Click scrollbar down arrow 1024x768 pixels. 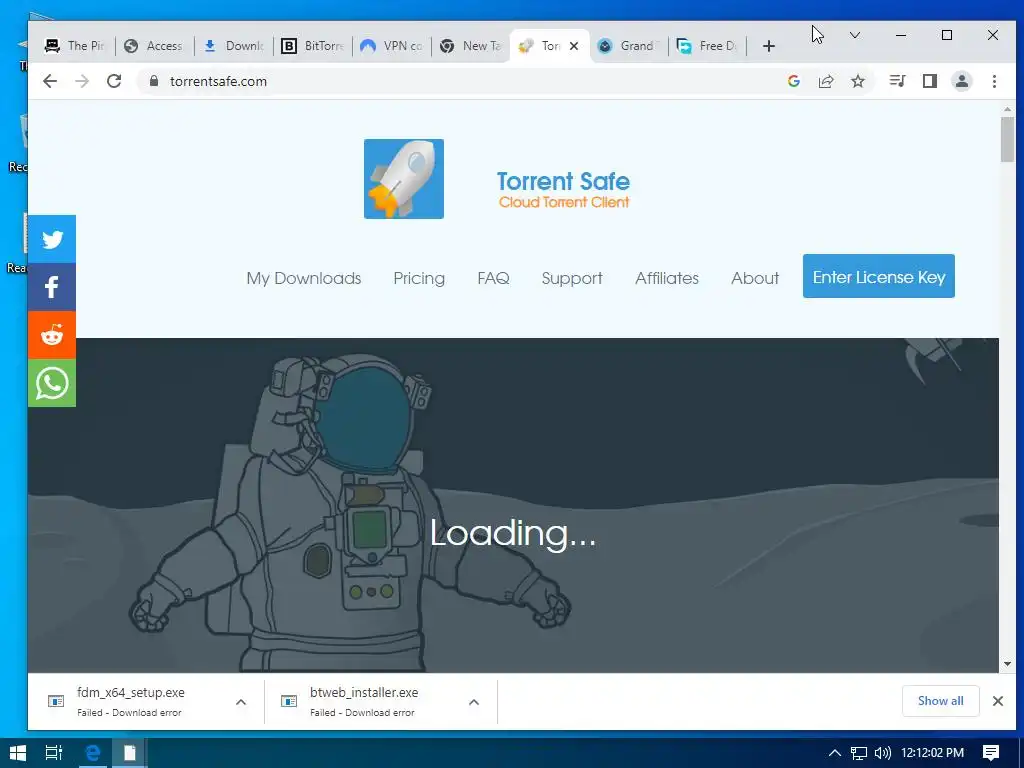(x=1007, y=664)
